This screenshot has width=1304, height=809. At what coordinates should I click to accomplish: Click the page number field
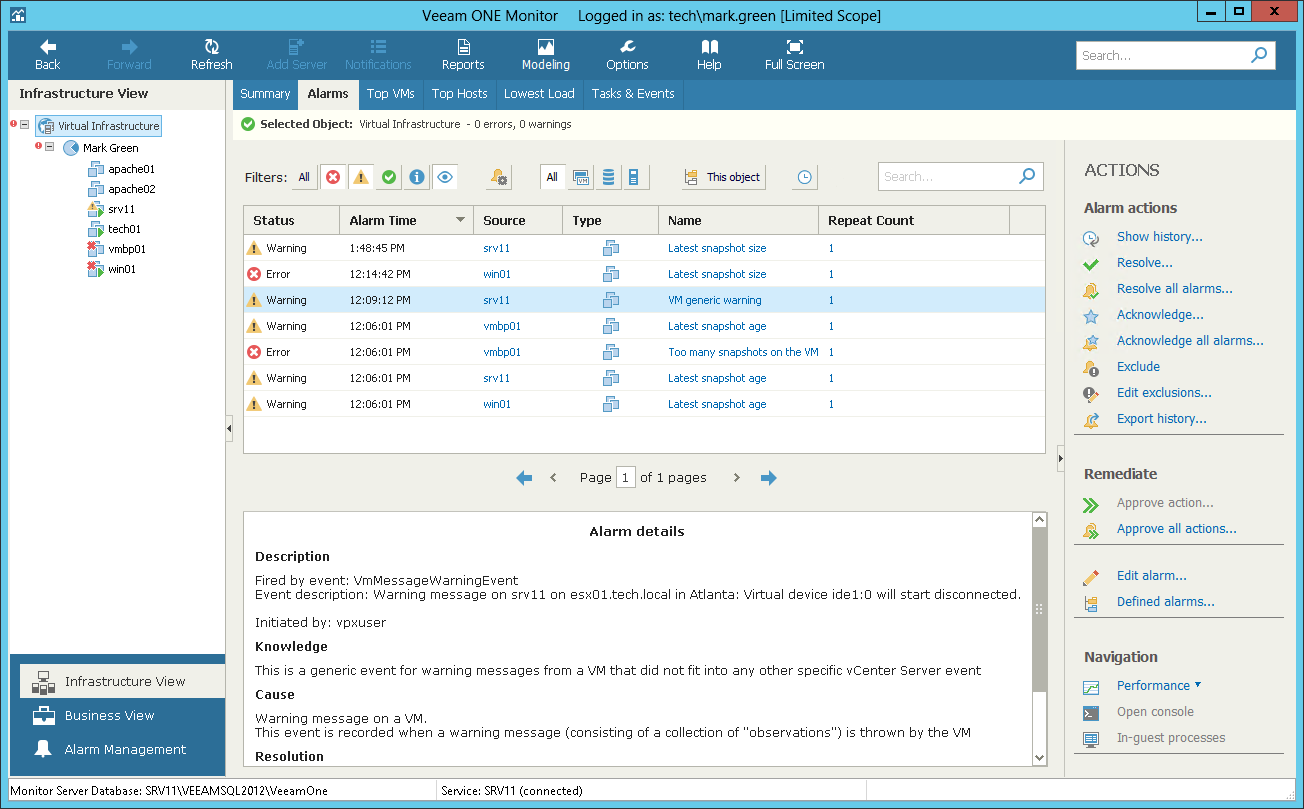(x=626, y=478)
